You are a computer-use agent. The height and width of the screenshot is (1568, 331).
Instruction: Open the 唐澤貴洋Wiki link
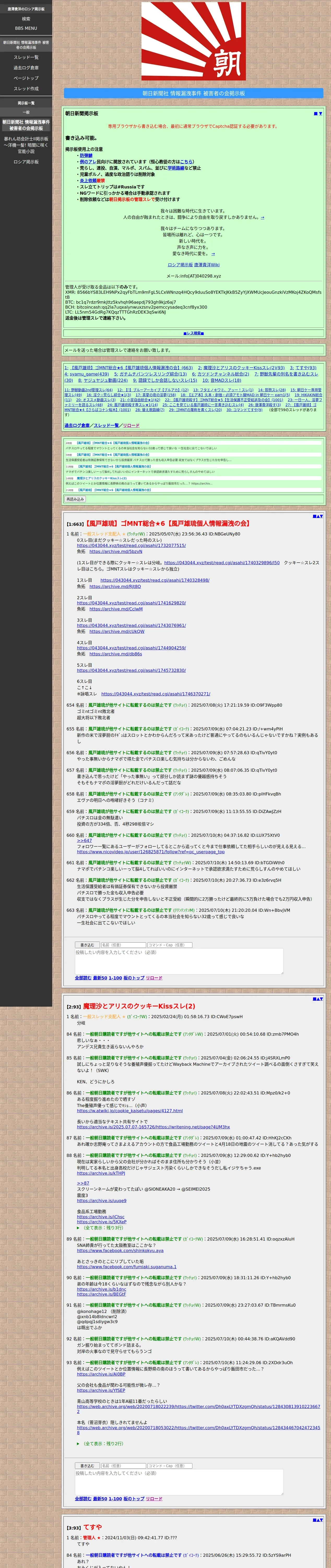click(207, 265)
